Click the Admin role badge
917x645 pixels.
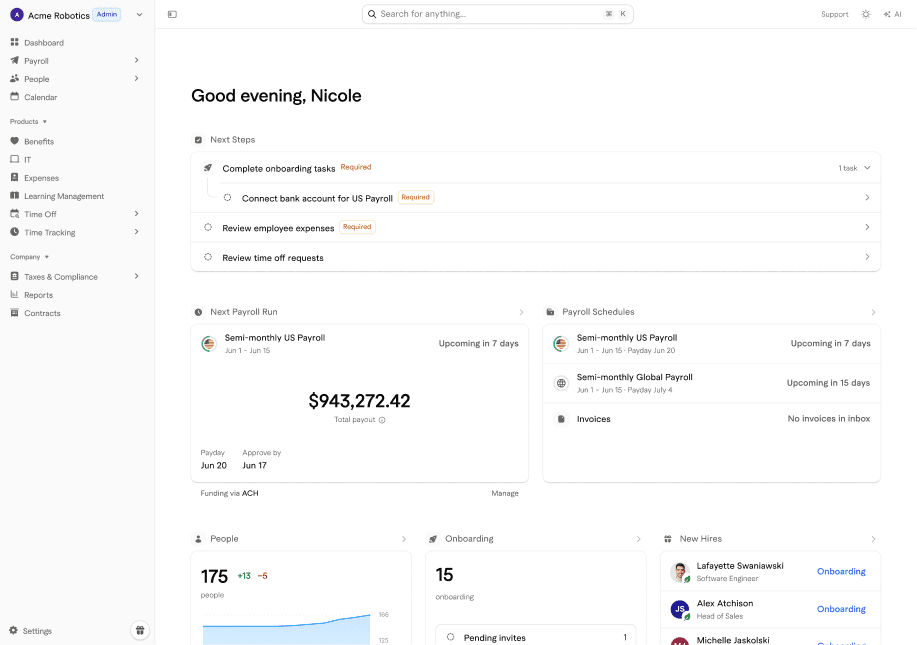[106, 15]
